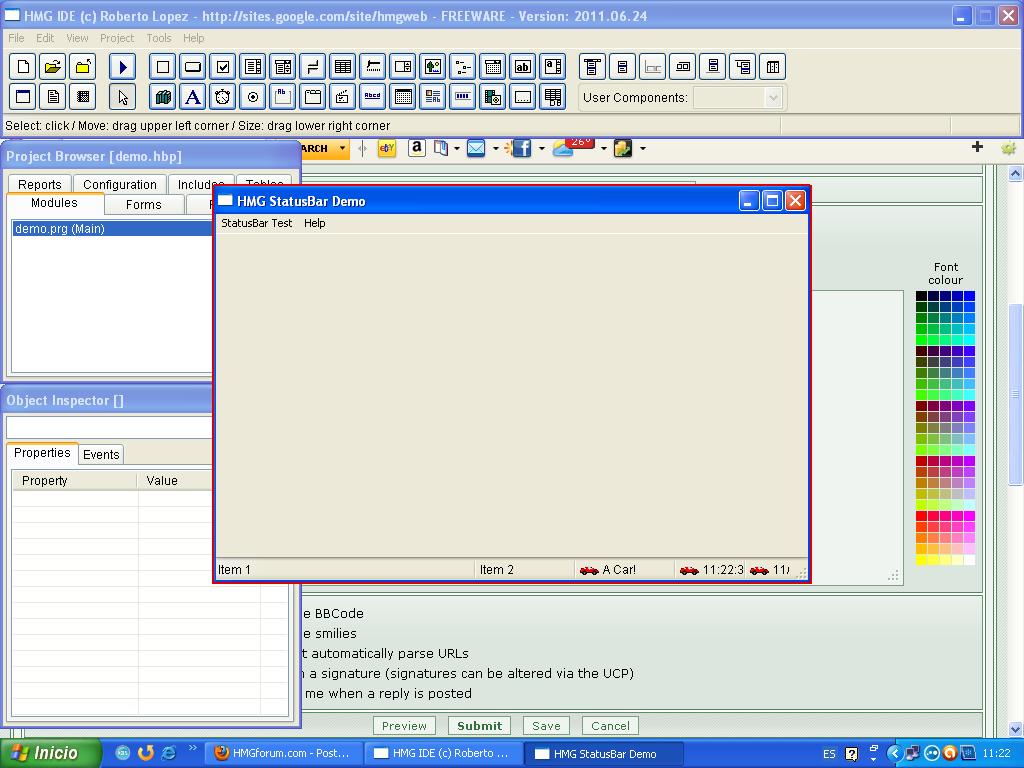Select demo.prg (Main) module entry

(x=112, y=229)
